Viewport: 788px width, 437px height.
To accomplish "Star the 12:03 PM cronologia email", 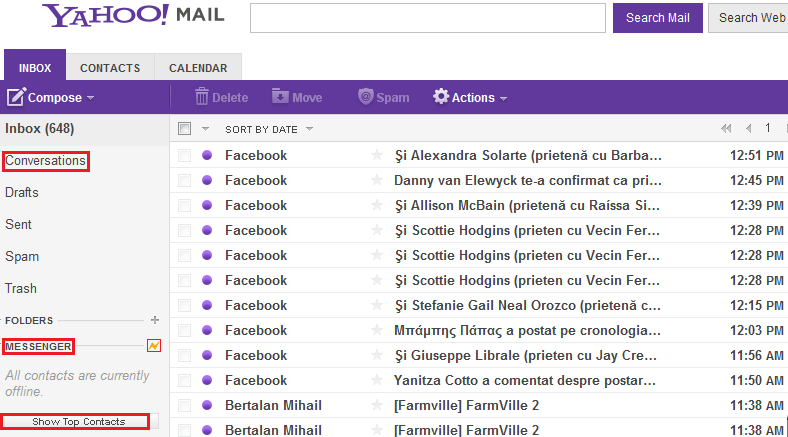I will point(377,330).
